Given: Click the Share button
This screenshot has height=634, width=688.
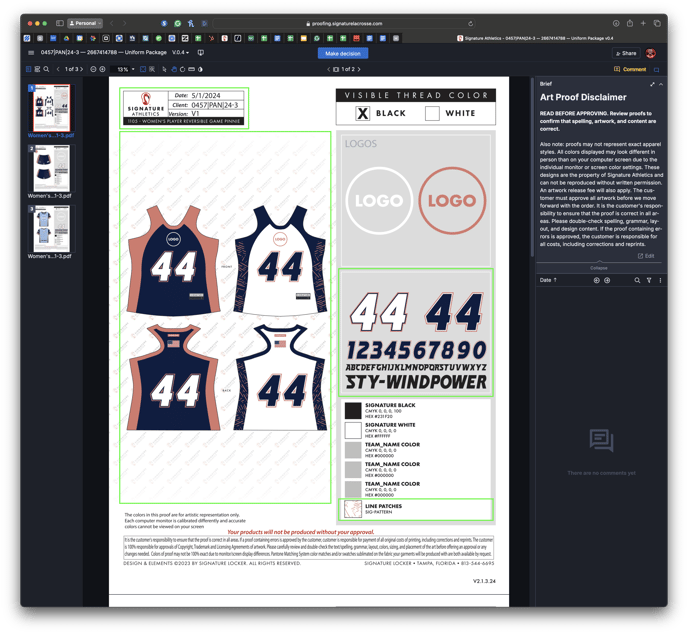Looking at the screenshot, I should pyautogui.click(x=626, y=53).
